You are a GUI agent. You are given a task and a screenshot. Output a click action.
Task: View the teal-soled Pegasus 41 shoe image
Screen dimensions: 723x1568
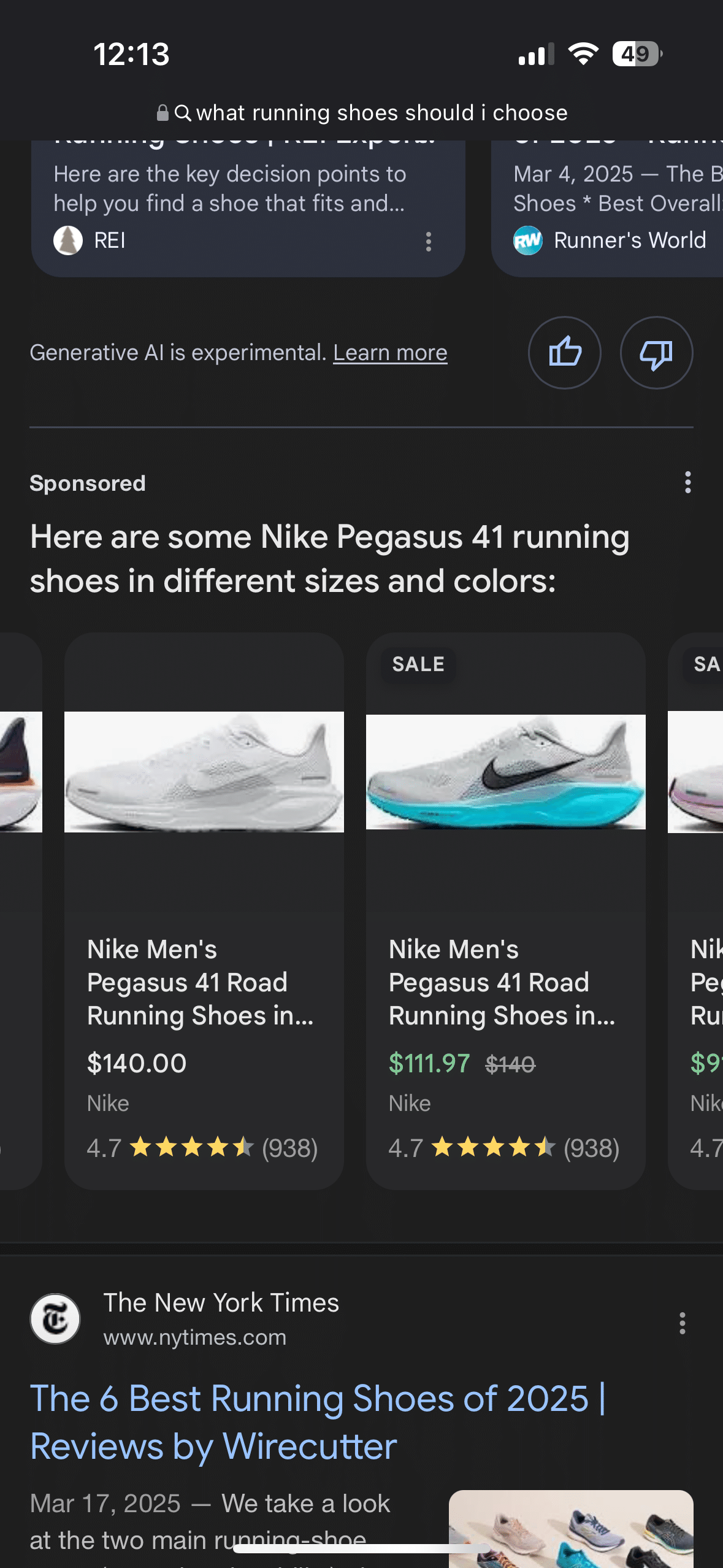[x=505, y=772]
